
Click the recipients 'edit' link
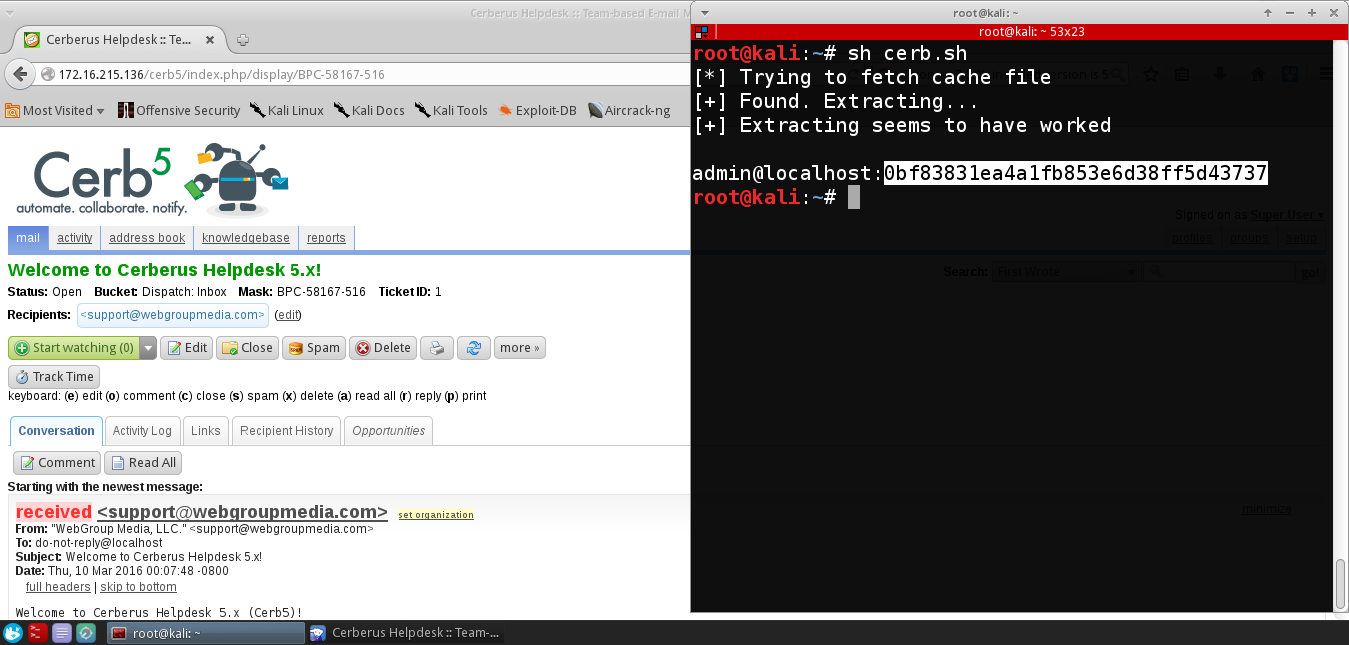[288, 315]
